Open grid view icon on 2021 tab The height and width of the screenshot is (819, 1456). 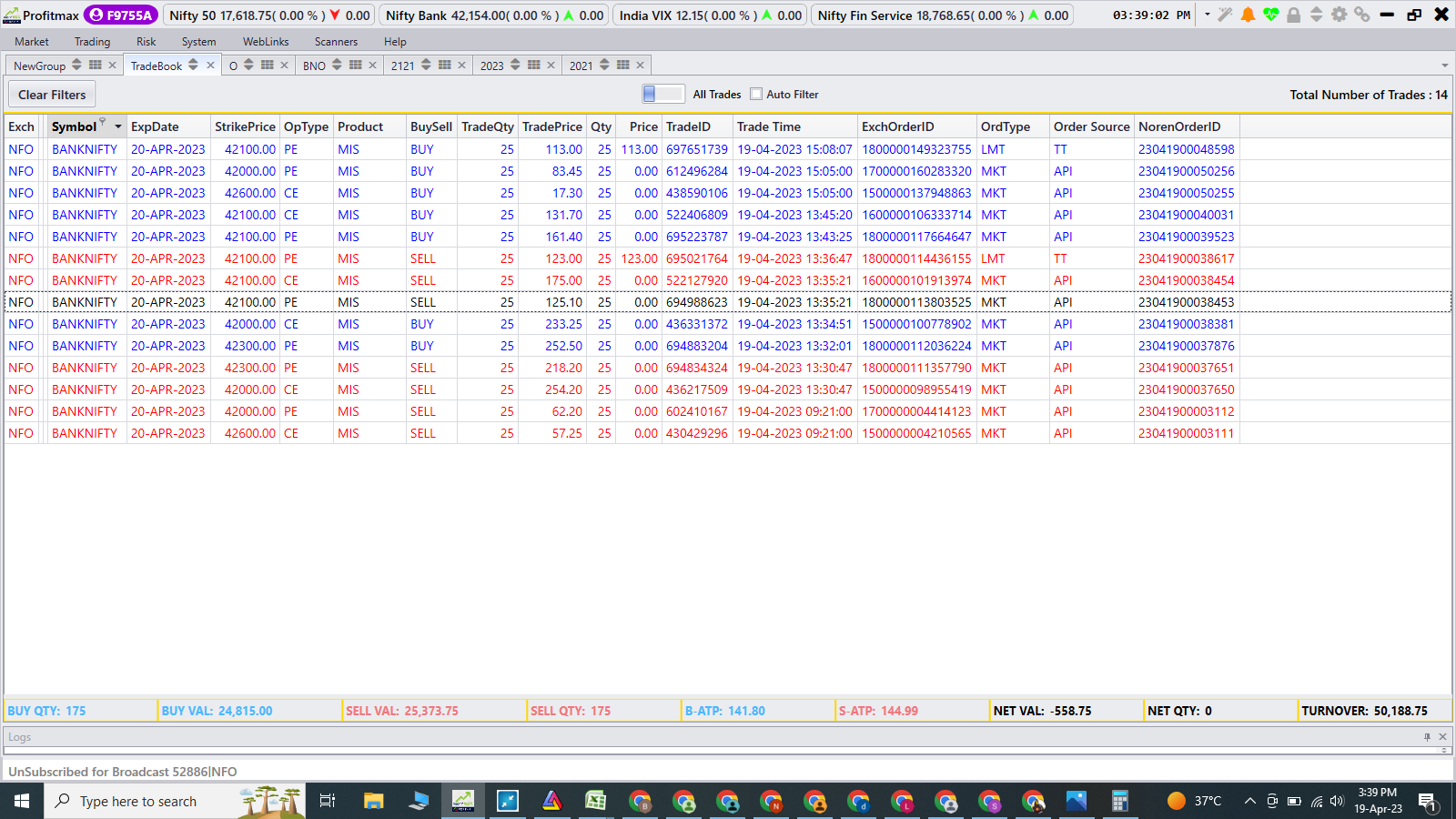coord(623,65)
